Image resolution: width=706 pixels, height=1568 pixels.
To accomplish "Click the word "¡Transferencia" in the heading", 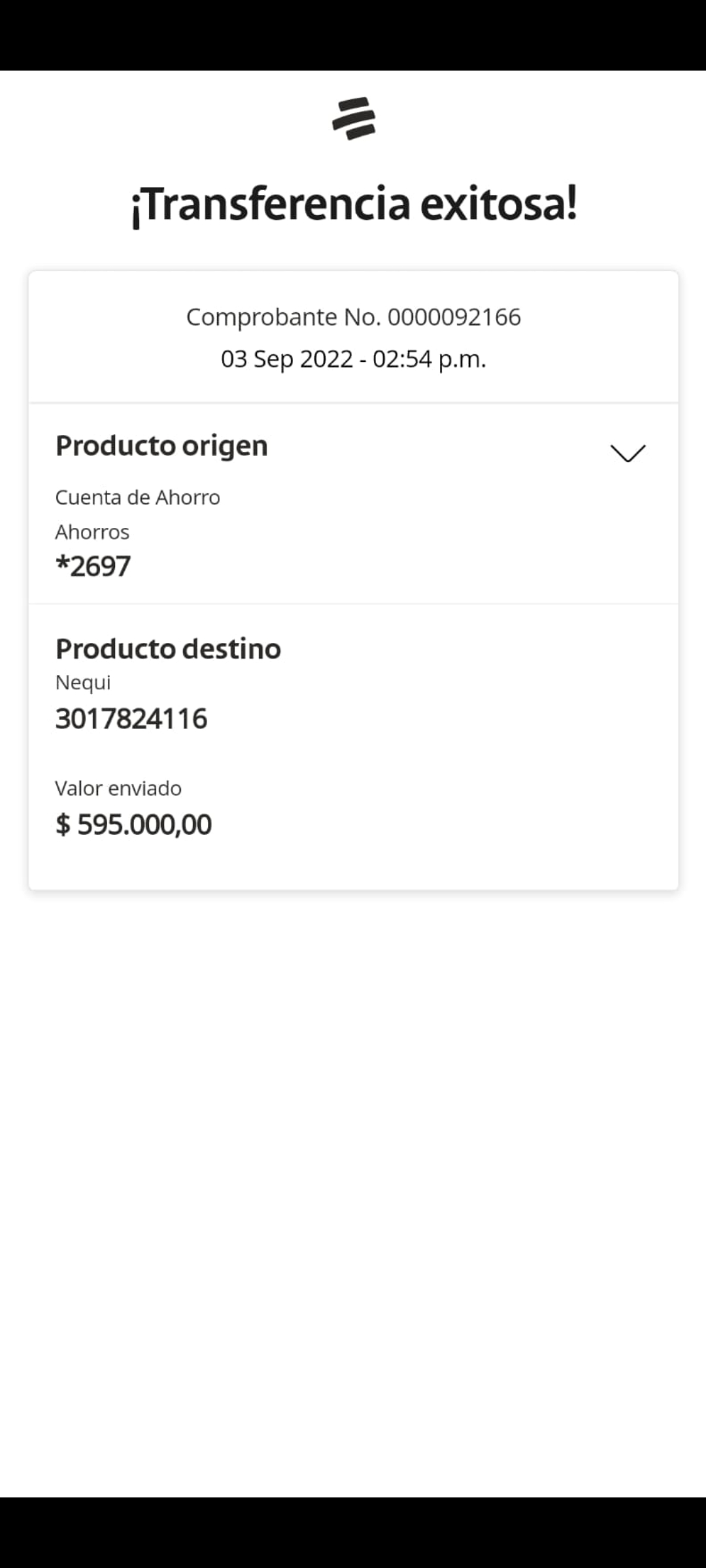I will coord(271,204).
